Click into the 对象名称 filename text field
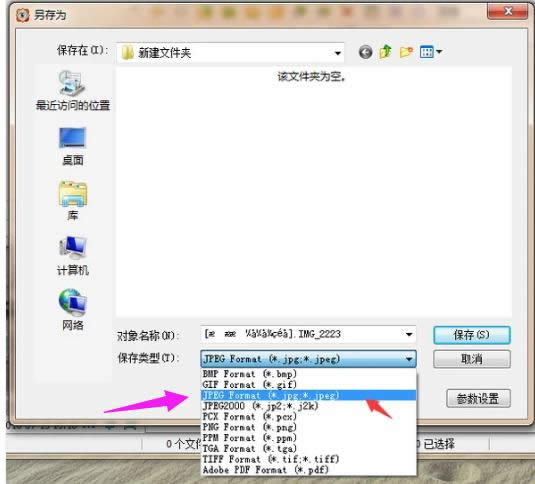 (302, 334)
